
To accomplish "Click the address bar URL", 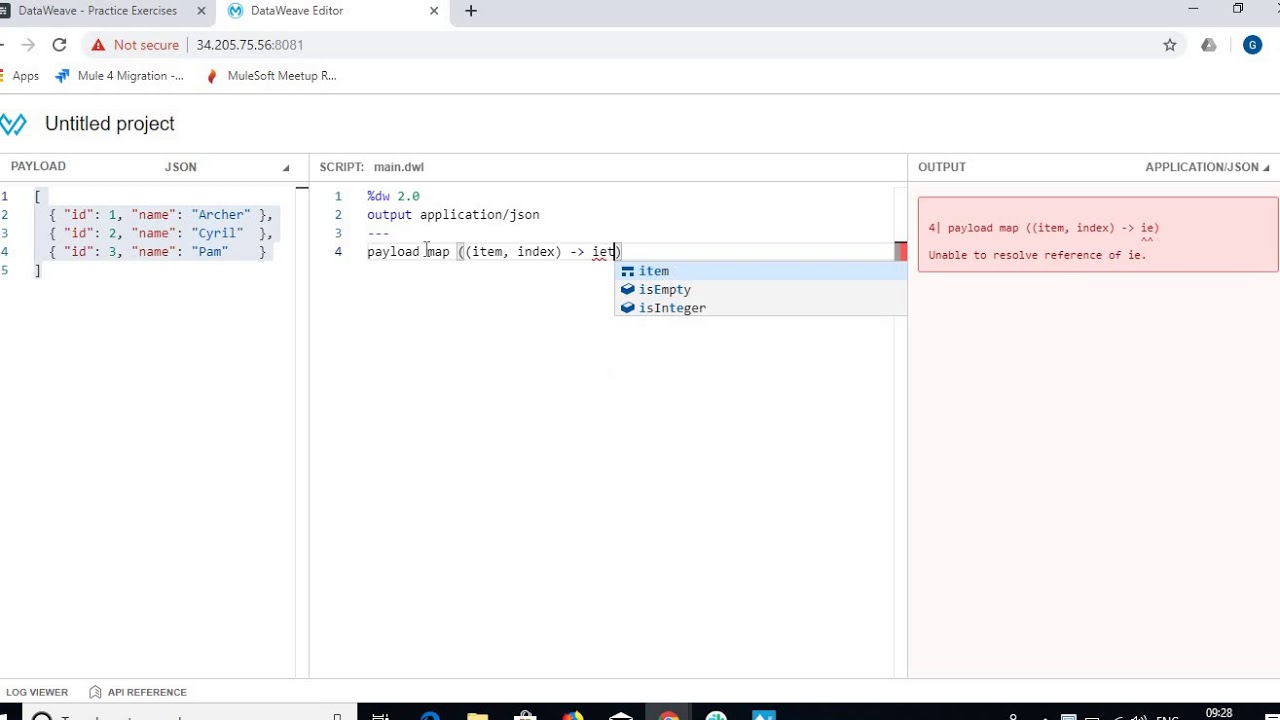I will 250,45.
